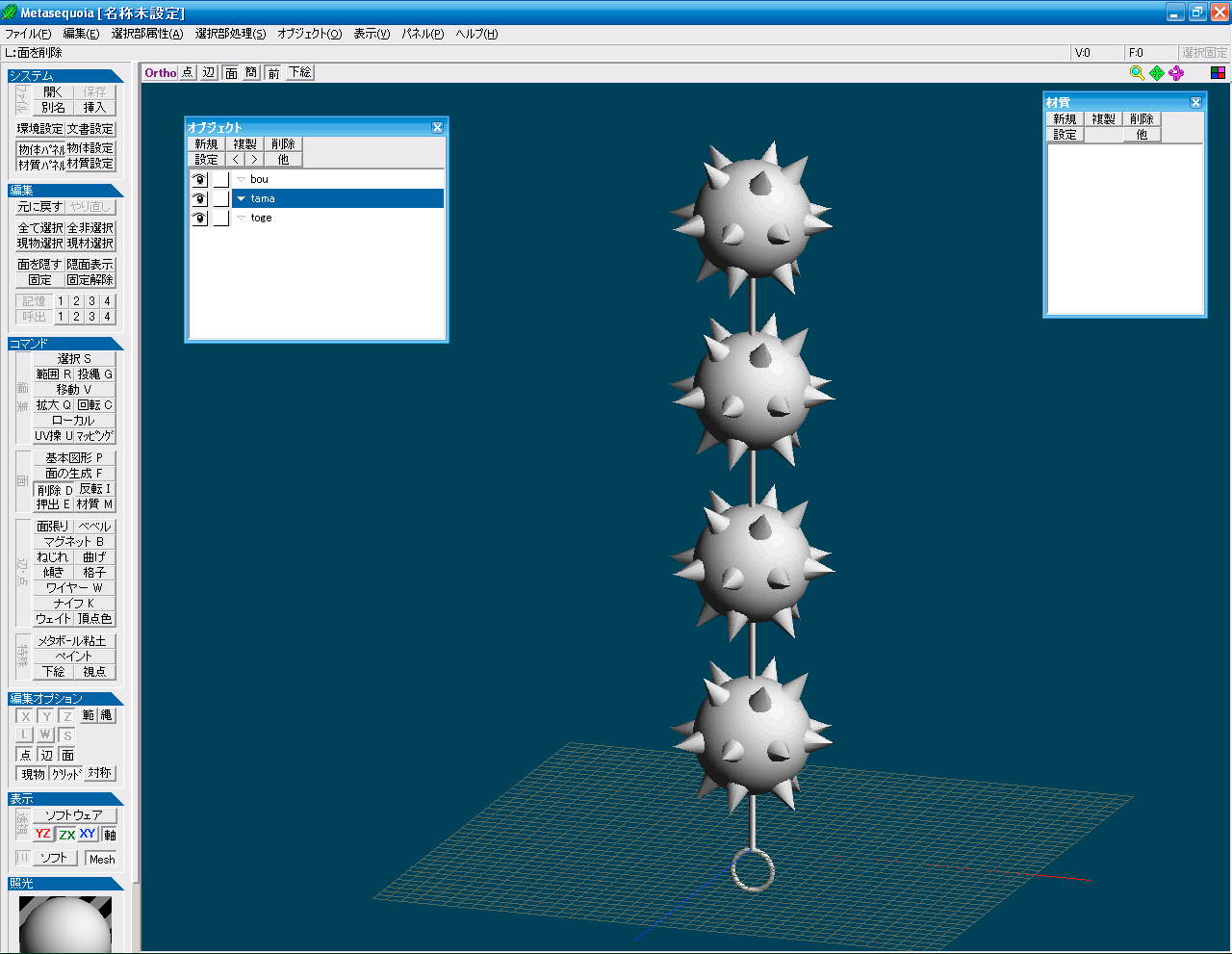This screenshot has height=954, width=1232.
Task: Collapse the tama object triangle
Action: click(x=241, y=199)
